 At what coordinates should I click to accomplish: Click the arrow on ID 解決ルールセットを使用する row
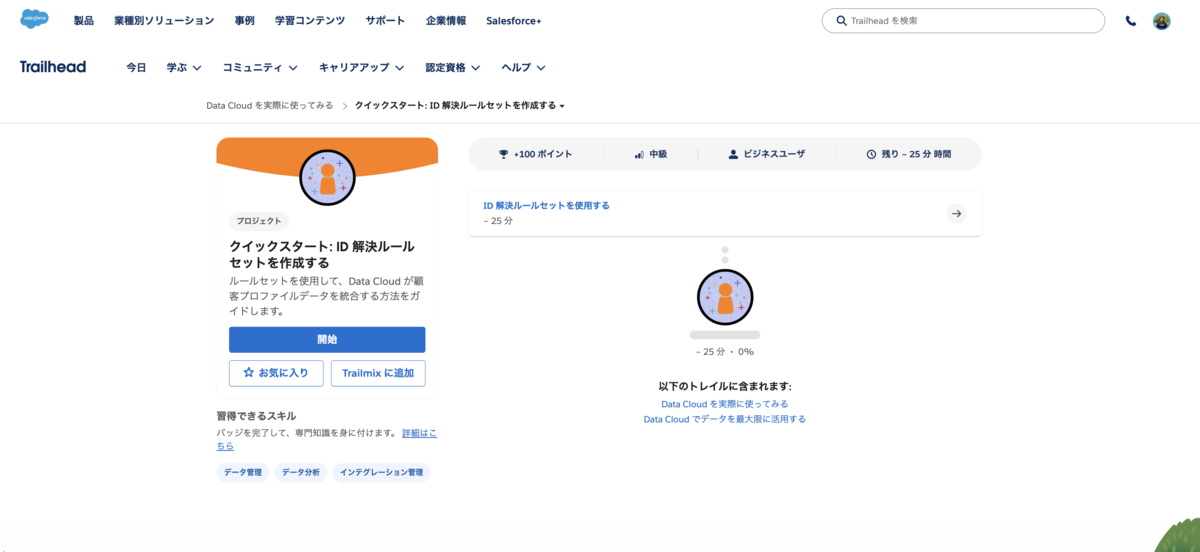click(x=956, y=213)
